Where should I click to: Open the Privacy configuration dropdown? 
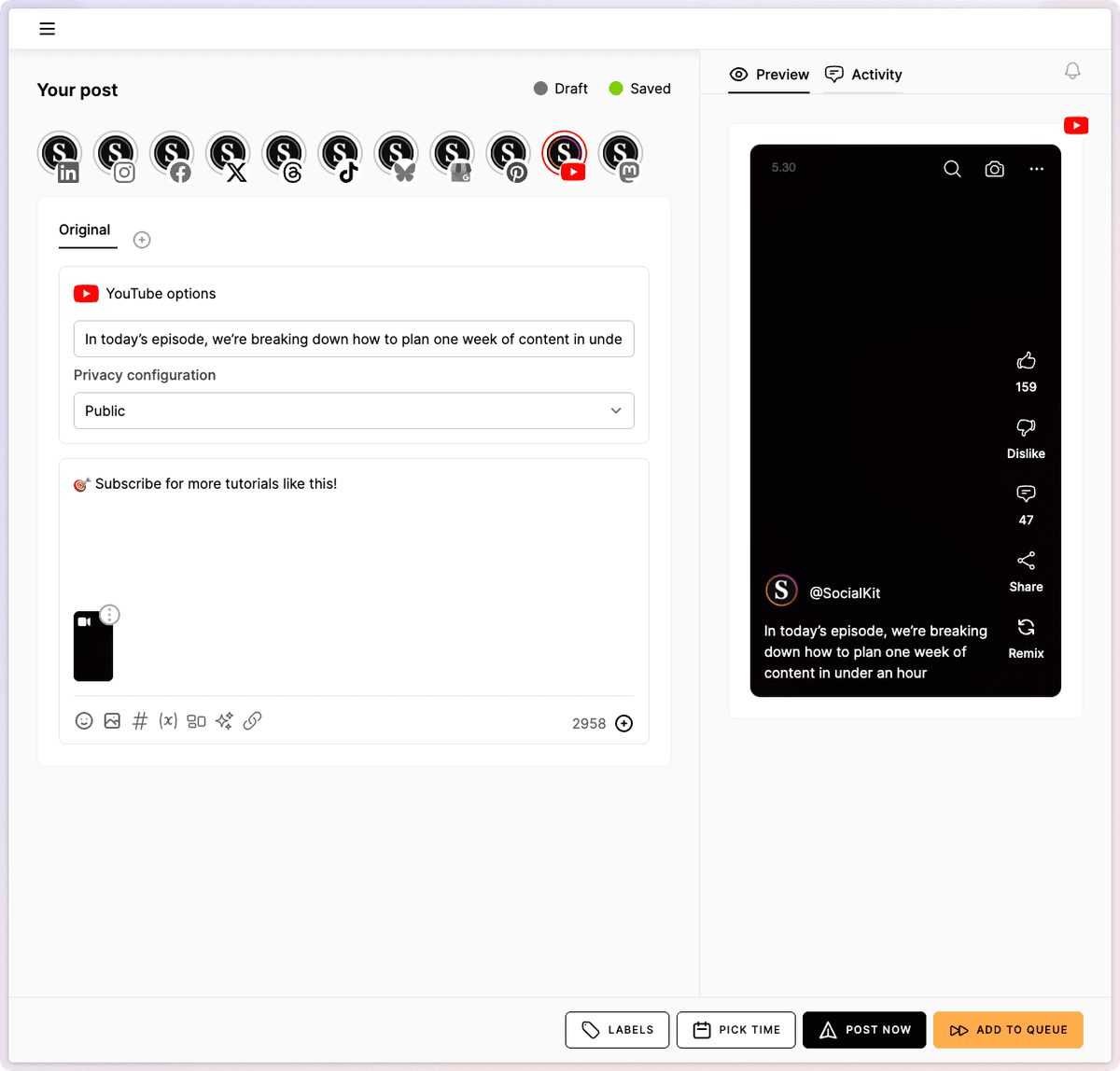click(x=354, y=410)
